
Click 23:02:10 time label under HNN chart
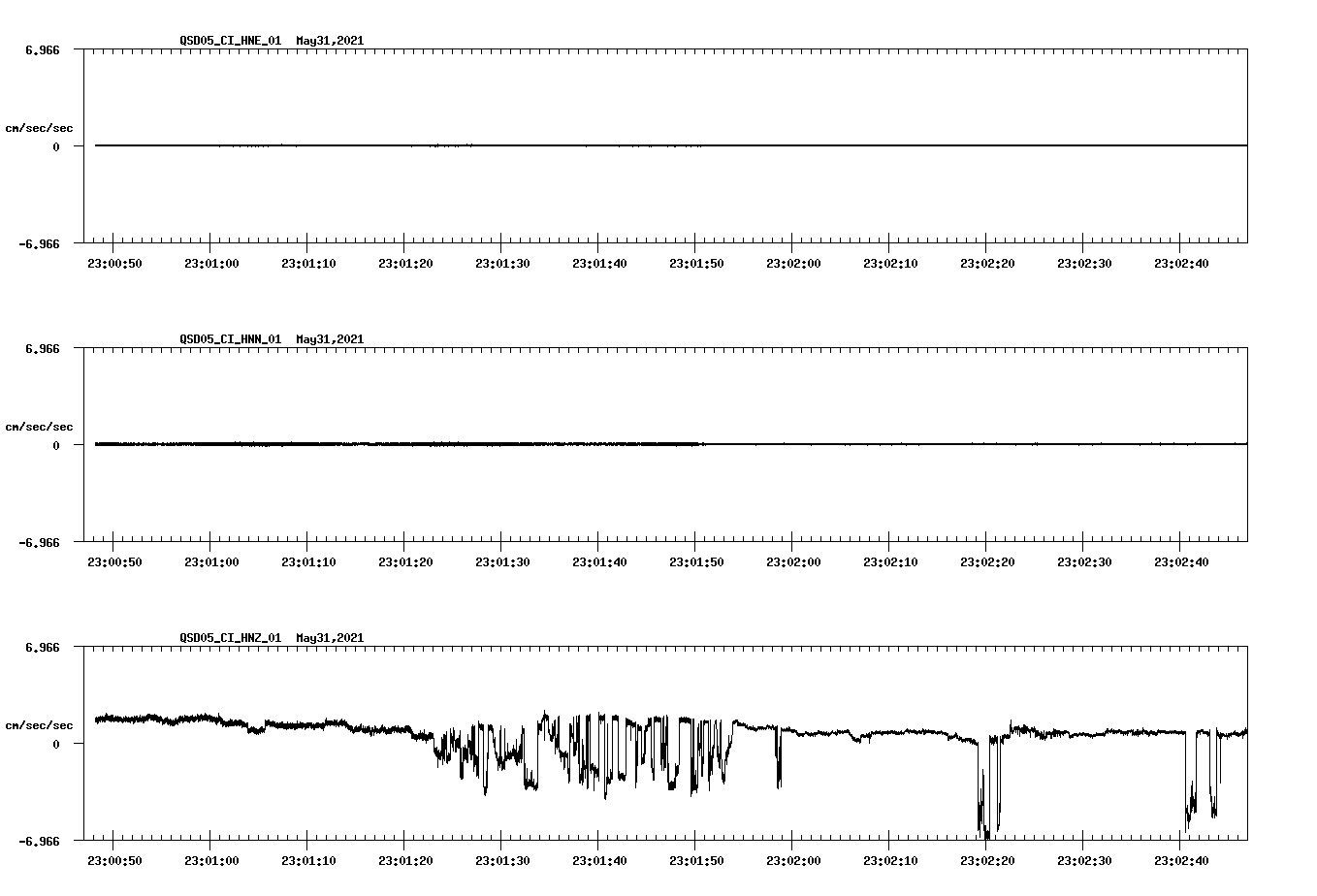coord(890,562)
